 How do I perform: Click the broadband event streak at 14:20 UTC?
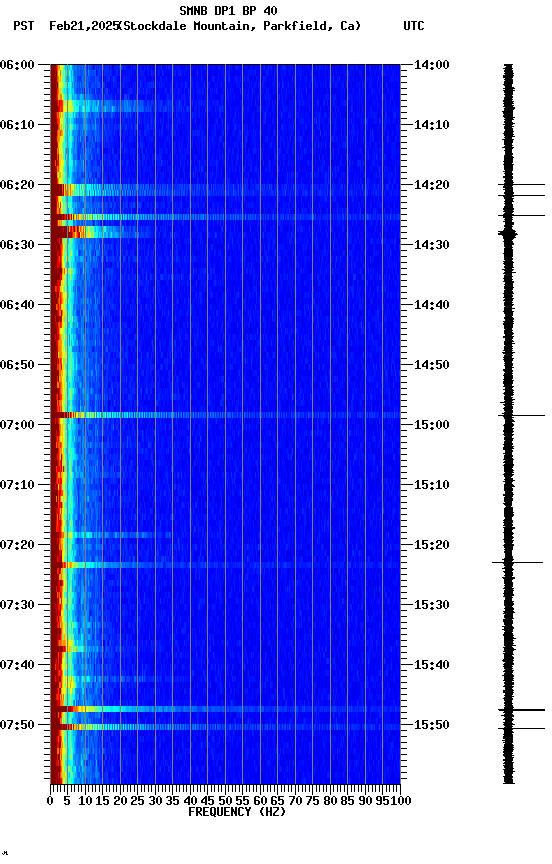coord(225,190)
